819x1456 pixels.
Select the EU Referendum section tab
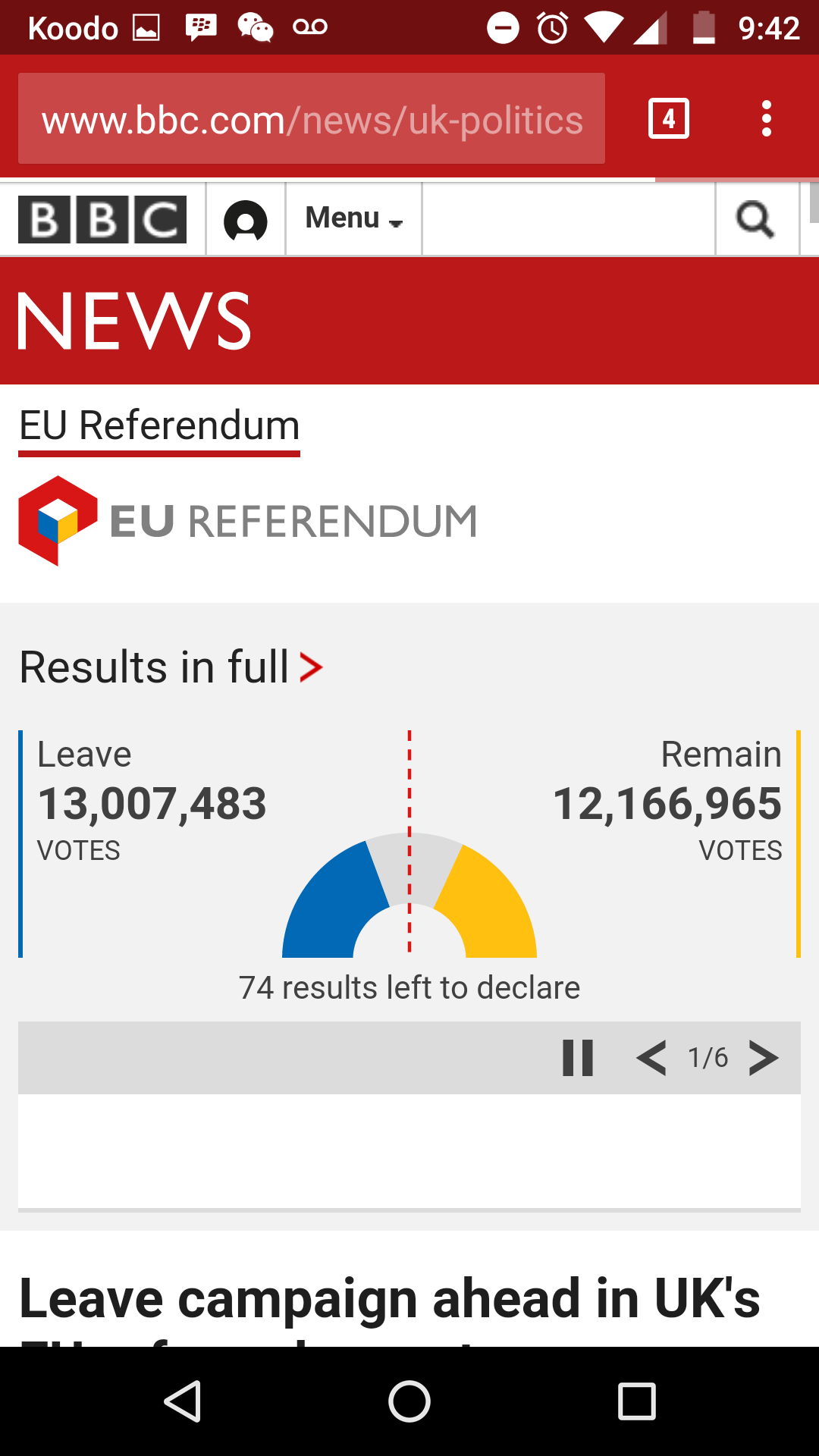coord(159,426)
